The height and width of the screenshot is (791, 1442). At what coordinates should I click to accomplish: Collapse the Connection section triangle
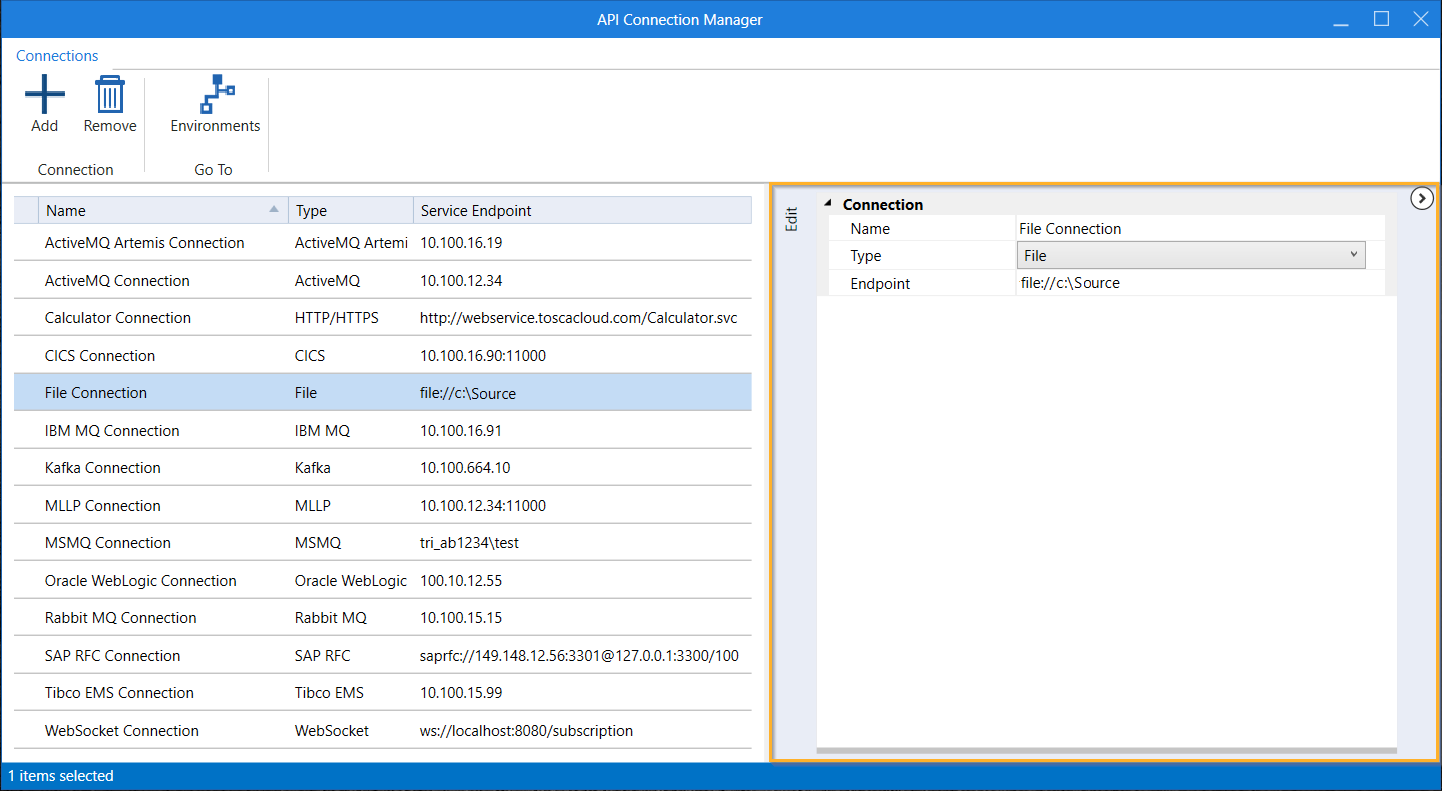point(828,204)
